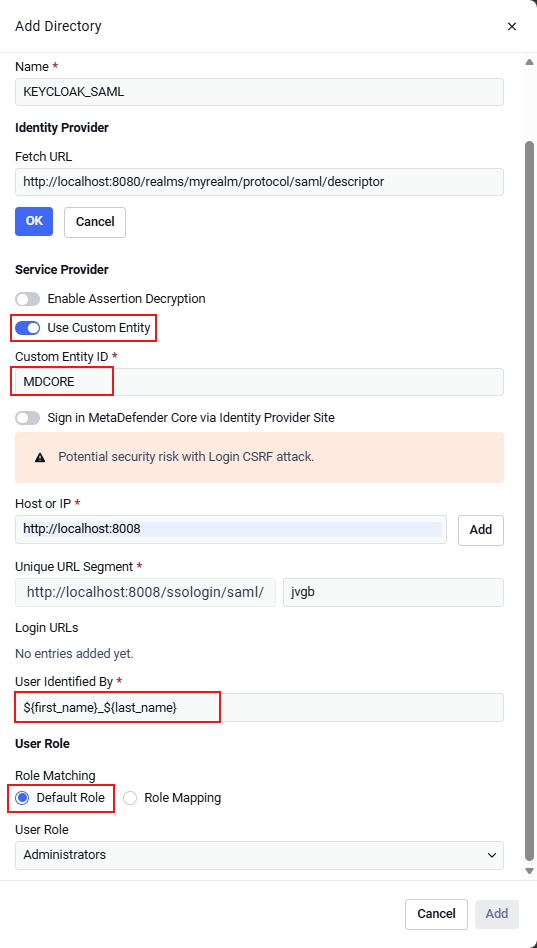Viewport: 537px width, 948px height.
Task: Click Cancel at the dialog footer
Action: [x=436, y=914]
